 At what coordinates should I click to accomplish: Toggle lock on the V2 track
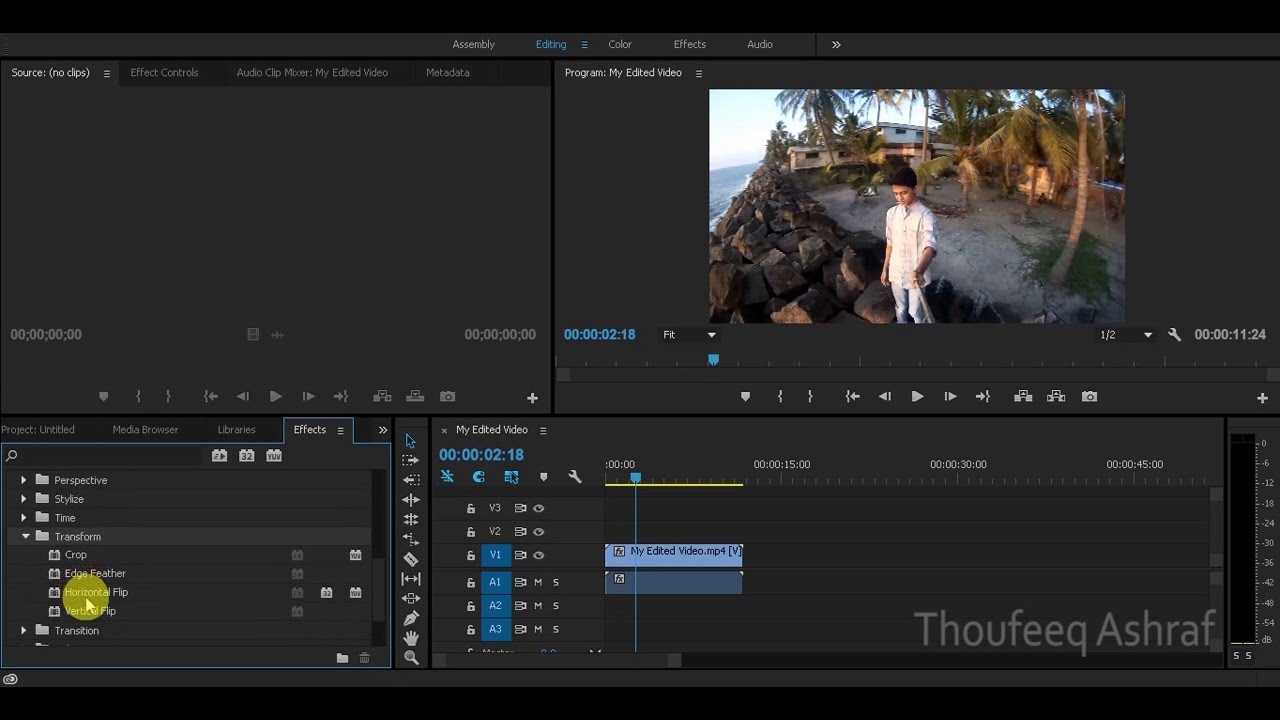(471, 532)
